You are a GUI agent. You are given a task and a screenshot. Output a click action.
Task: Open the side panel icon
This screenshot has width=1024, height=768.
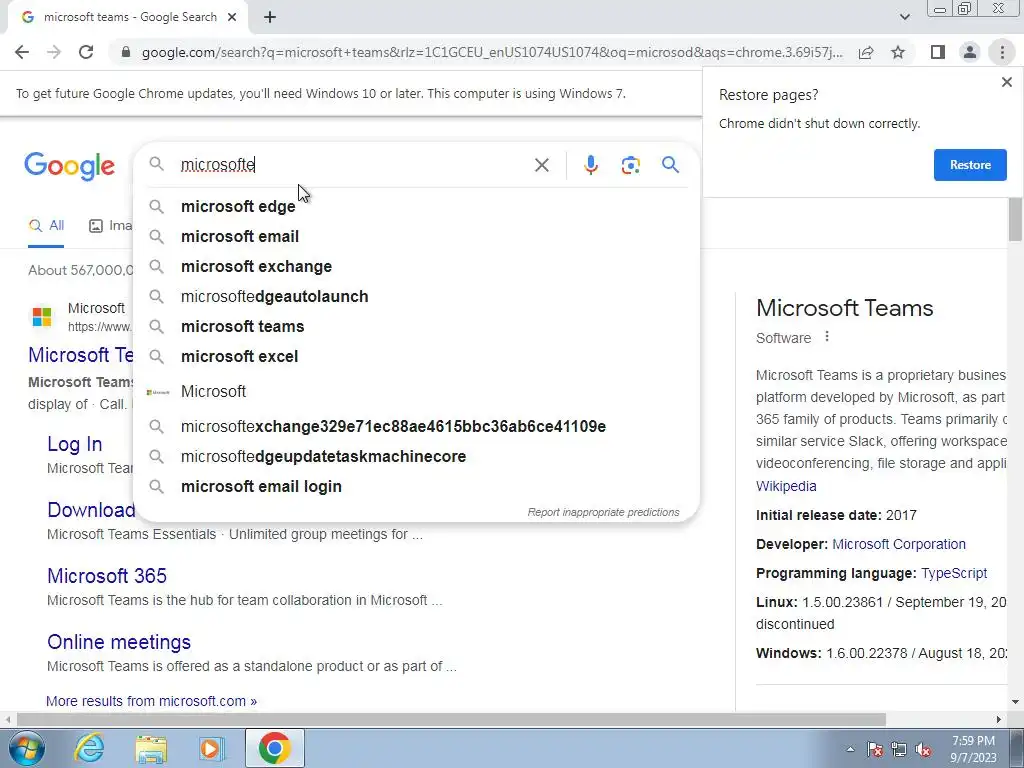pos(938,52)
